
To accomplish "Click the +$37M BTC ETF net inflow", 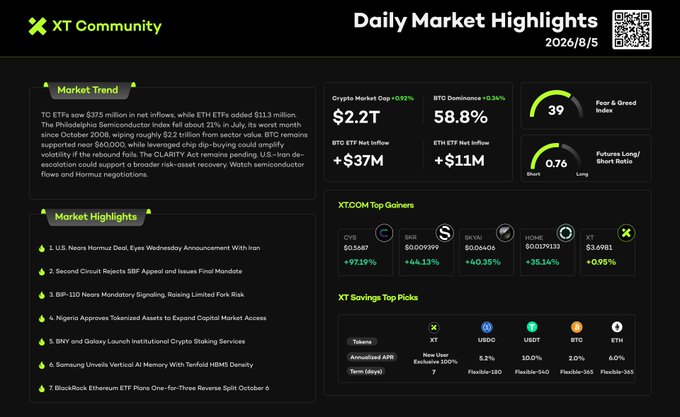I will click(358, 161).
